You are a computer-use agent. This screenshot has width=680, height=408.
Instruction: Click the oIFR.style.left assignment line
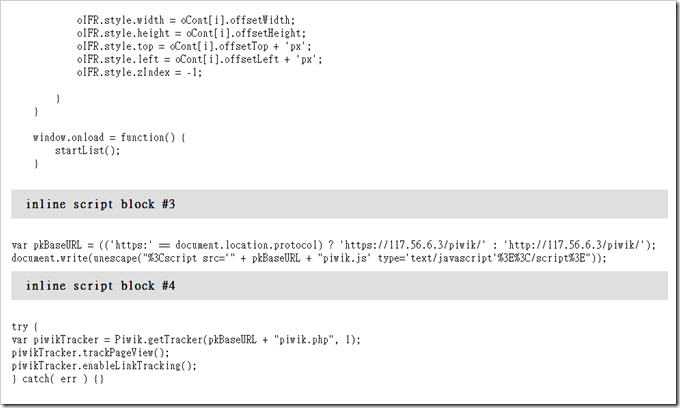(199, 59)
